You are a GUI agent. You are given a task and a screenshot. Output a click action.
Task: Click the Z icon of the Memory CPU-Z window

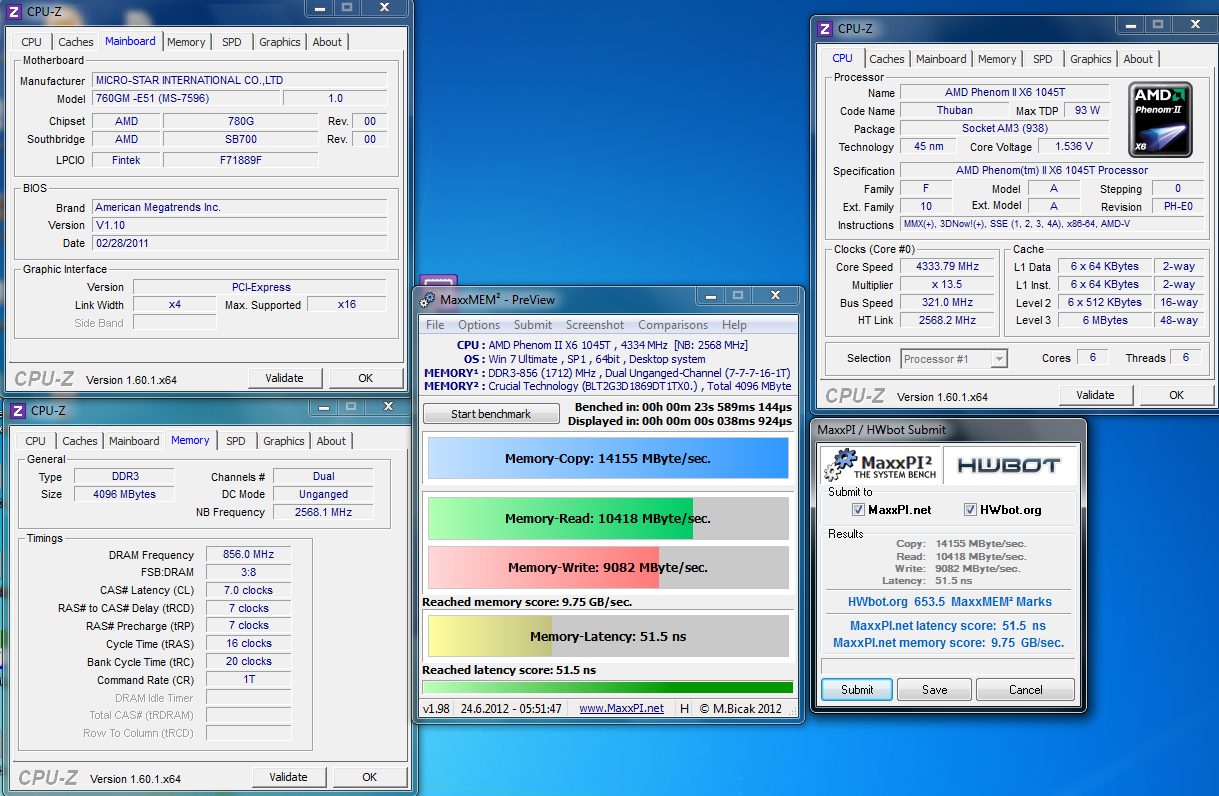(18, 410)
